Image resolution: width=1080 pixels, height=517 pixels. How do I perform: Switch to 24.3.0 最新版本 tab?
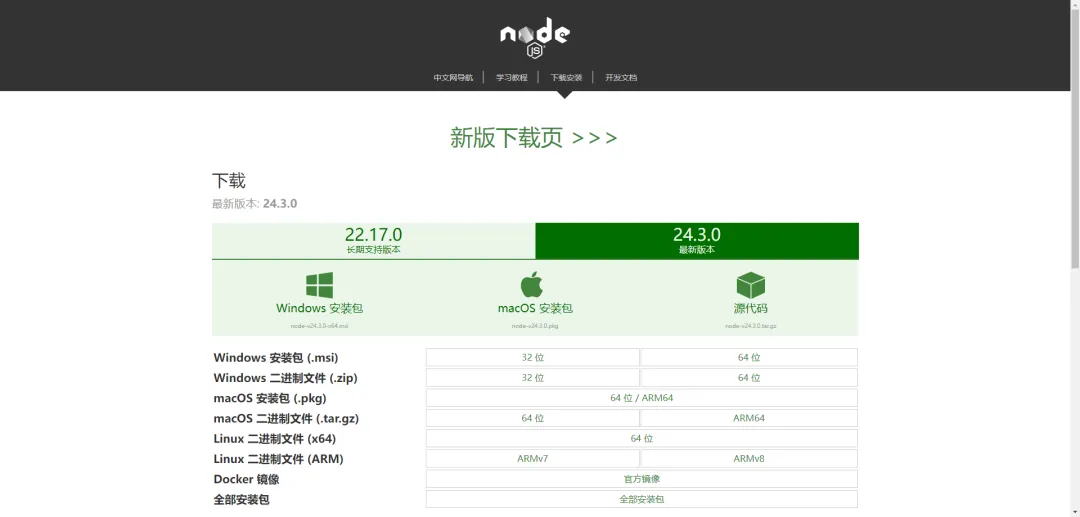tap(697, 241)
